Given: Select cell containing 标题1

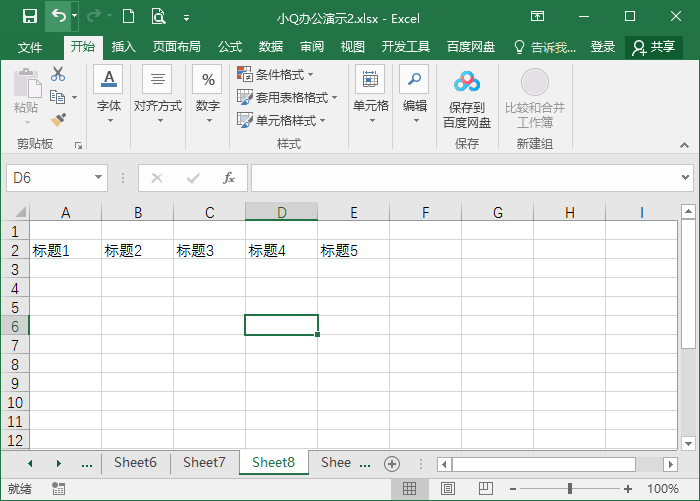Looking at the screenshot, I should [66, 250].
